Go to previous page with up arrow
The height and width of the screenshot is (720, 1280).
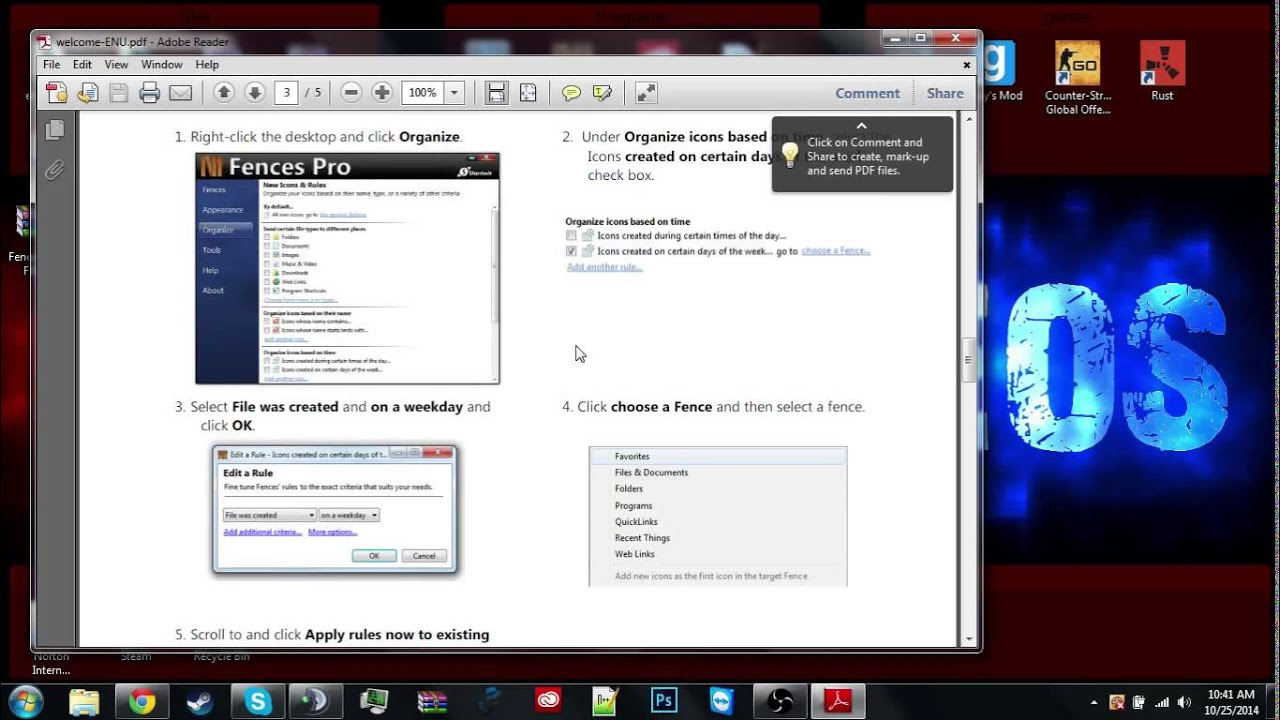click(224, 93)
